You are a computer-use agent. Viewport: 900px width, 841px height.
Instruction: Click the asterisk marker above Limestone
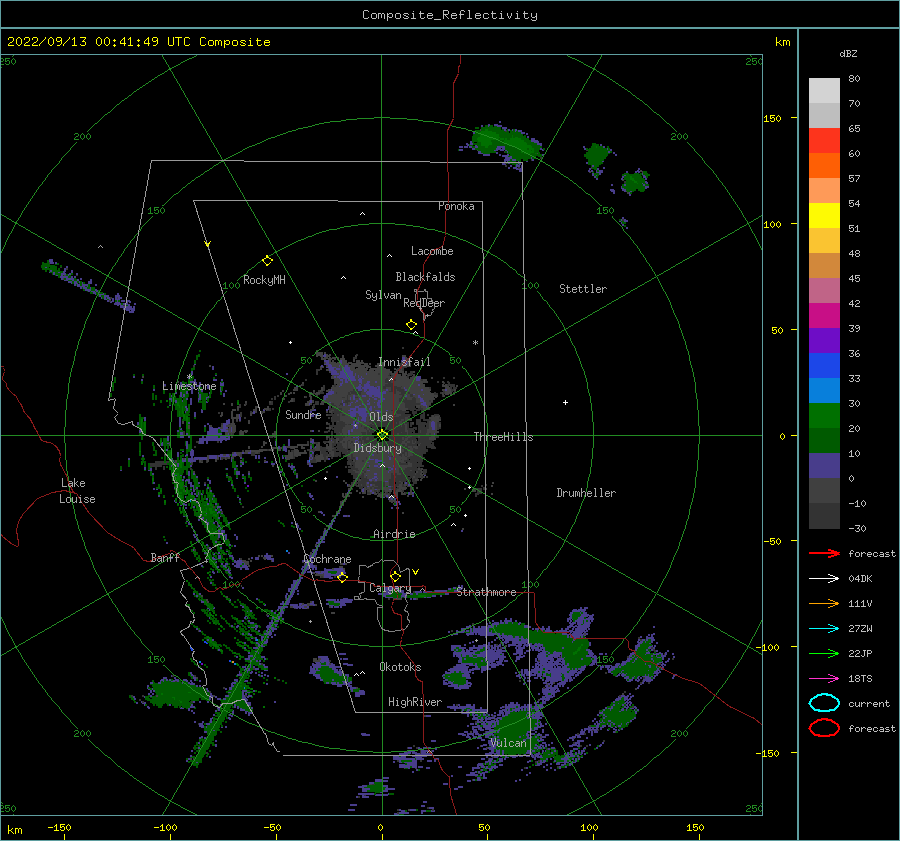(x=189, y=377)
